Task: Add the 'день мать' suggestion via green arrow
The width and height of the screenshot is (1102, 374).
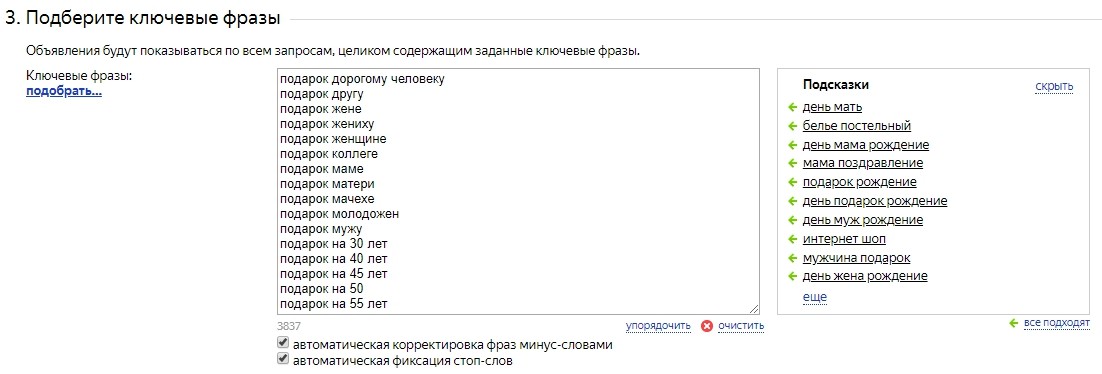Action: (793, 108)
